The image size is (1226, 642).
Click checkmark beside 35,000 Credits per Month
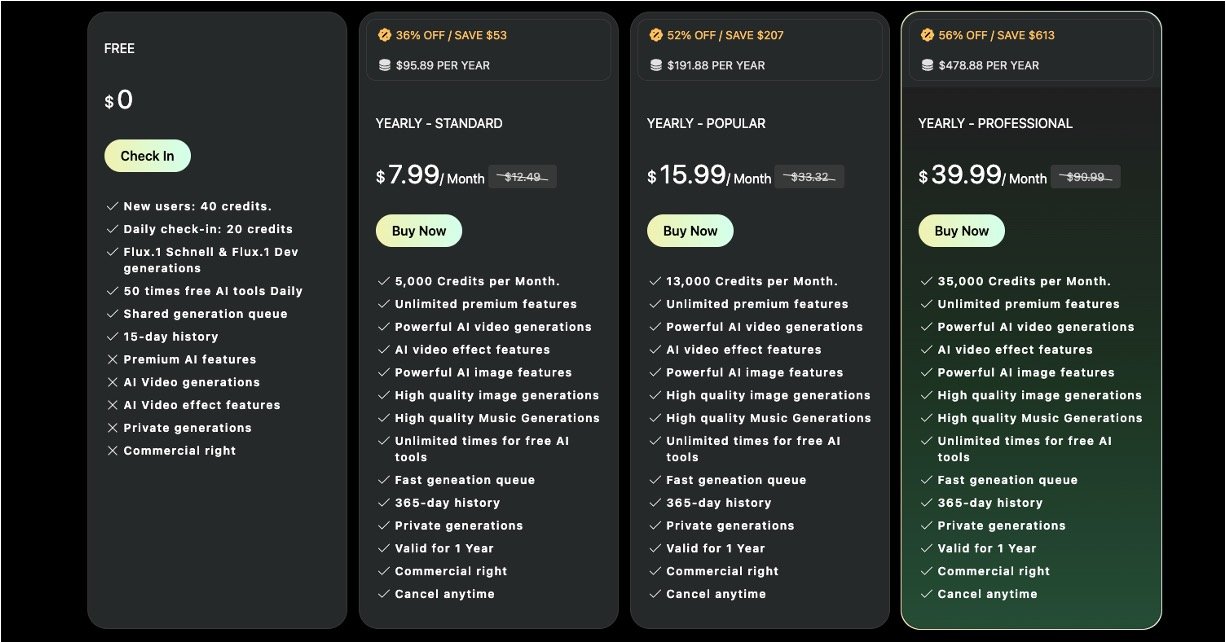pos(926,281)
